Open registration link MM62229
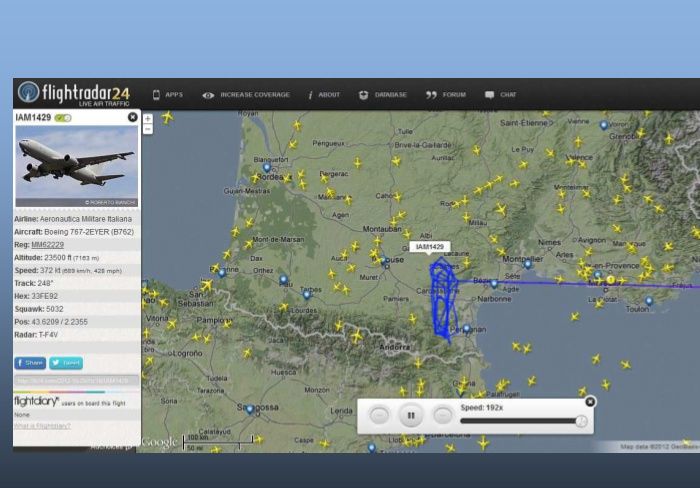The image size is (700, 488). point(47,245)
